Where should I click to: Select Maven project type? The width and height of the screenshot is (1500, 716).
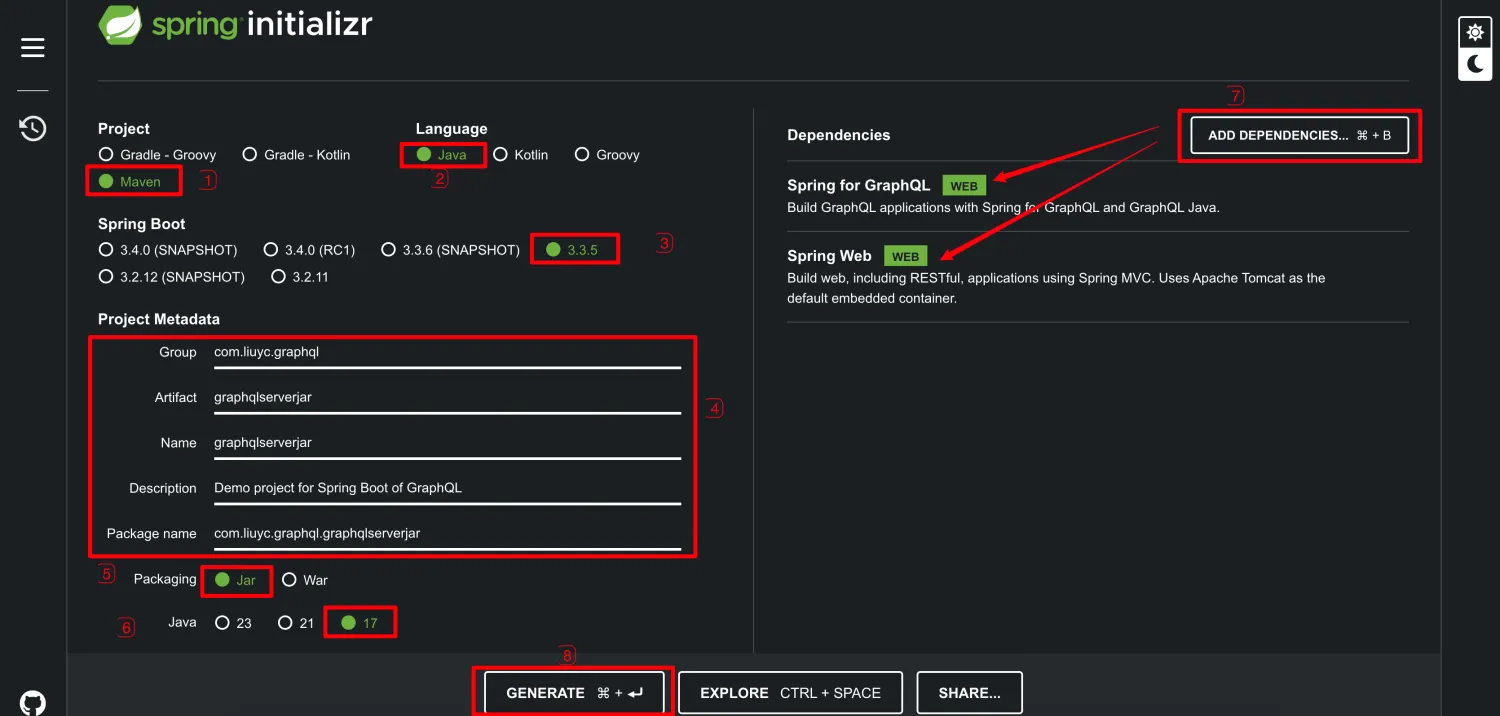click(x=129, y=182)
